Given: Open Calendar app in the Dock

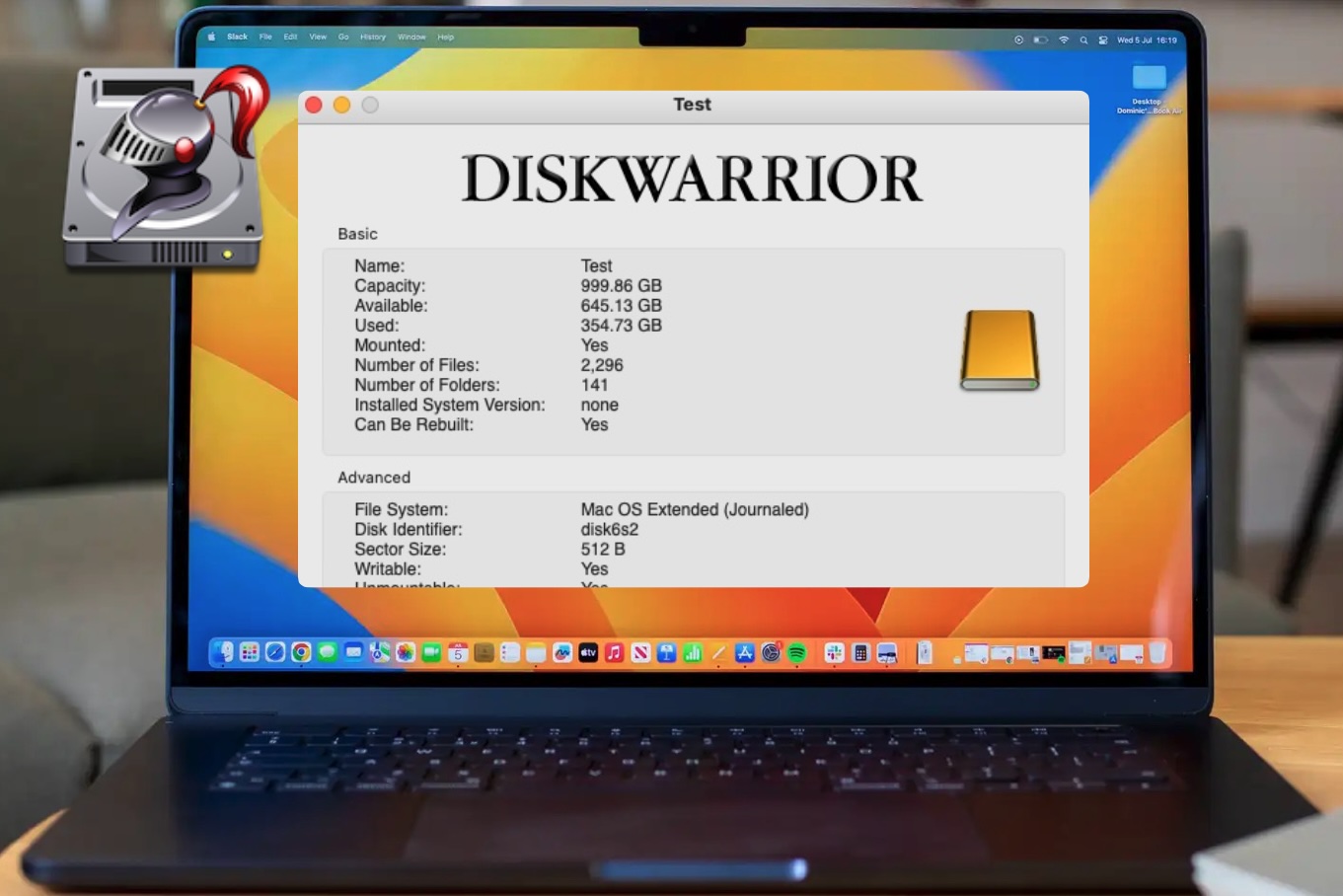Looking at the screenshot, I should [x=458, y=652].
